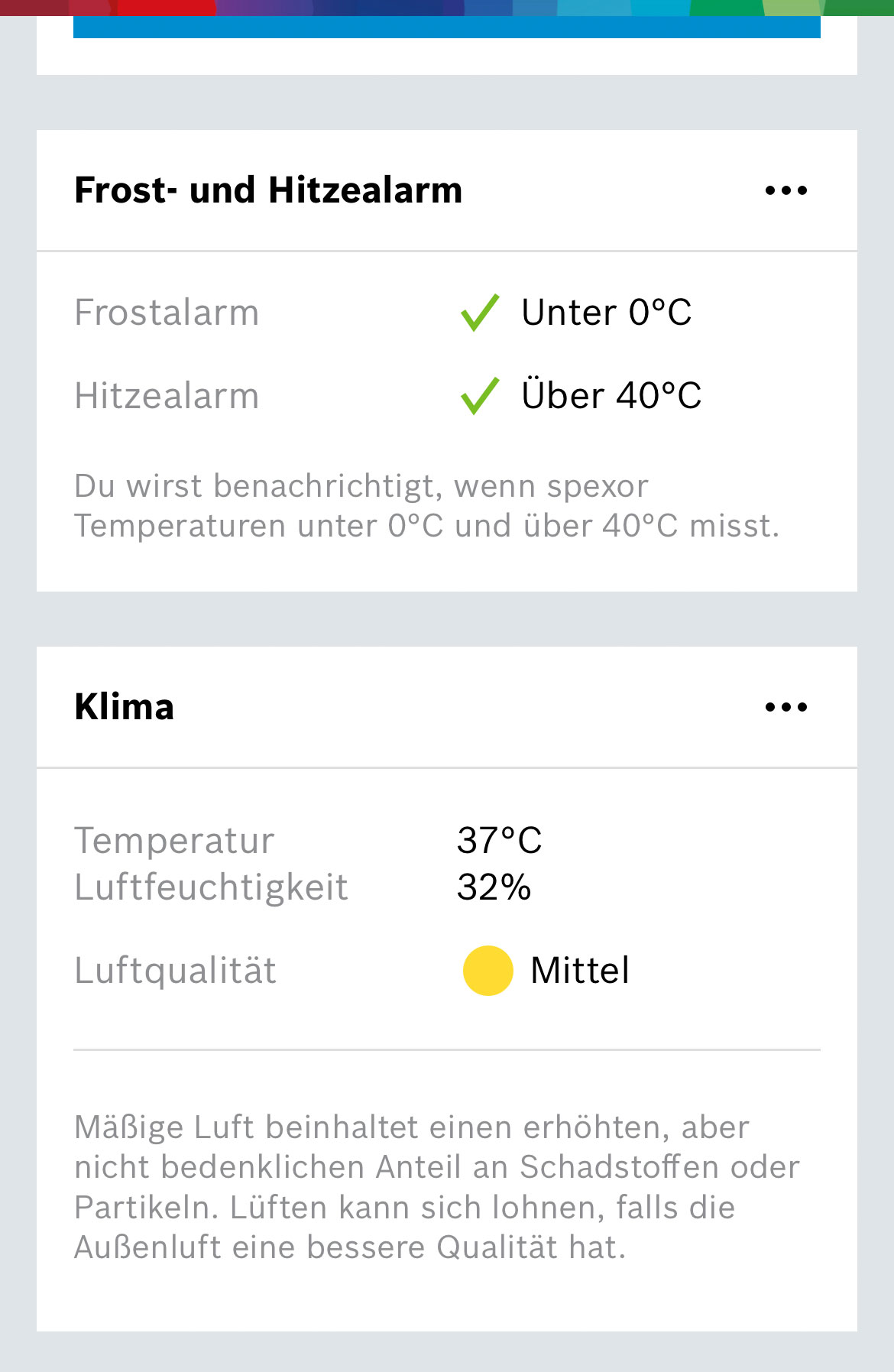Image resolution: width=894 pixels, height=1372 pixels.
Task: Tap the green Hitzealarm checkmark
Action: pyautogui.click(x=480, y=396)
